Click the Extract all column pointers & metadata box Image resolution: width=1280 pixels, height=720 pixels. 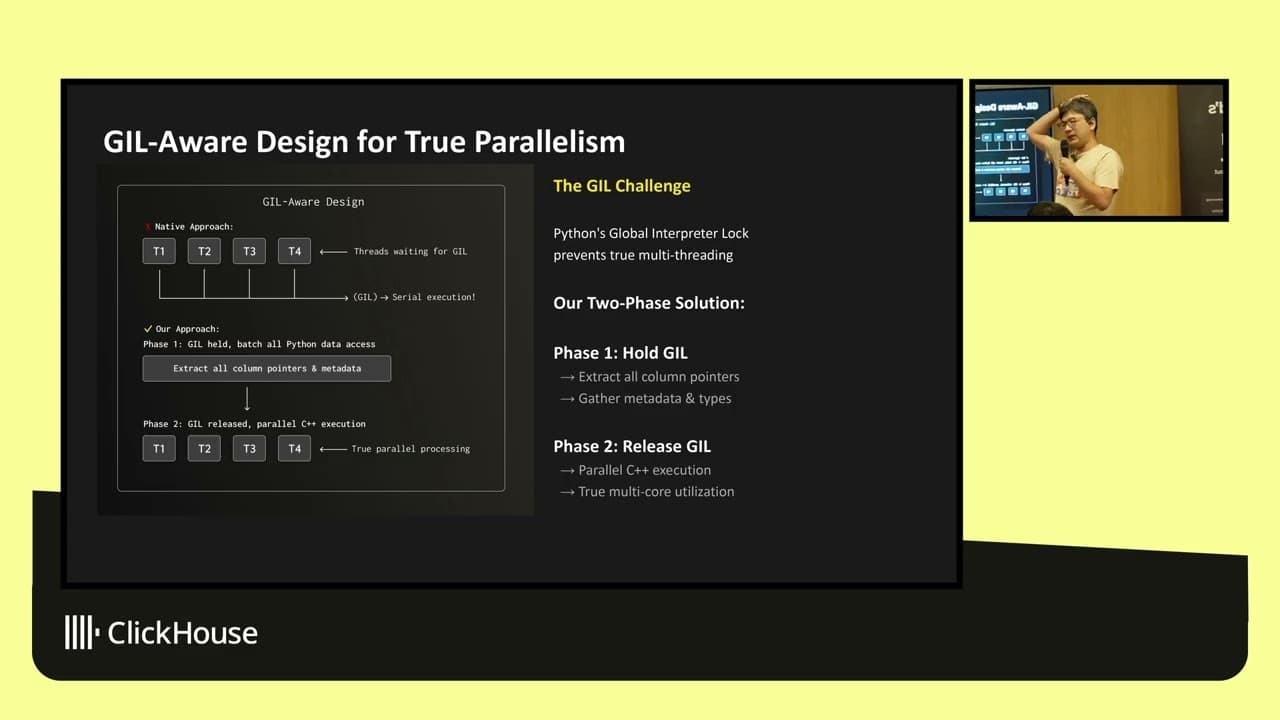pyautogui.click(x=267, y=368)
